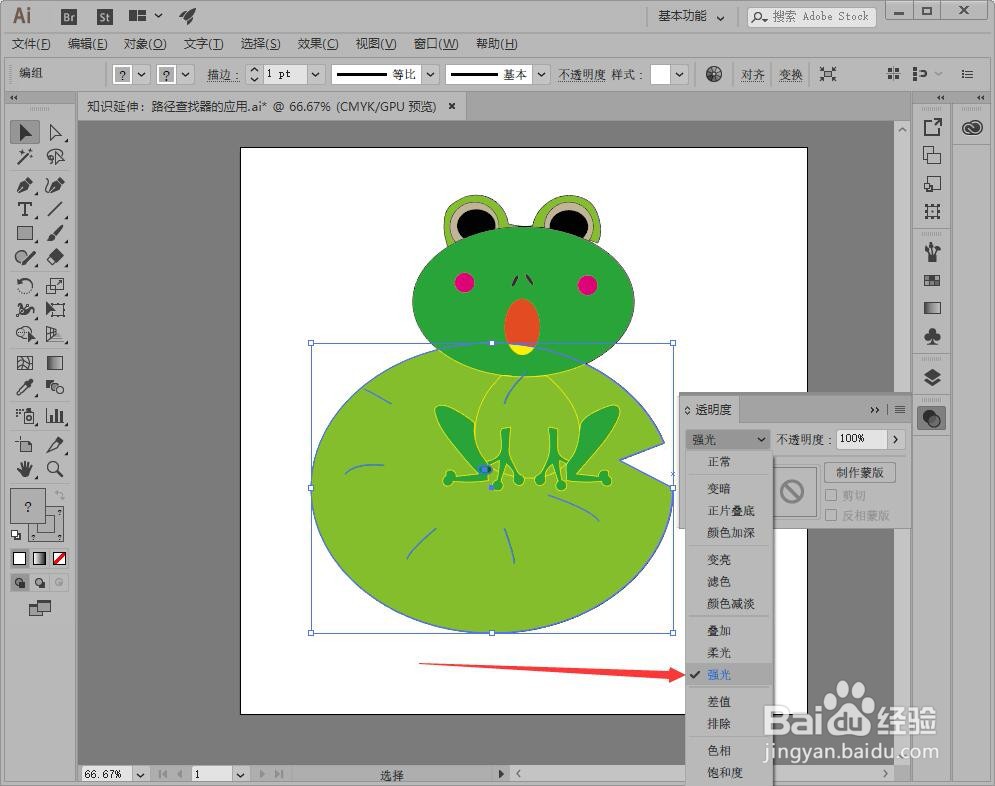Open the Layers panel icon

932,375
